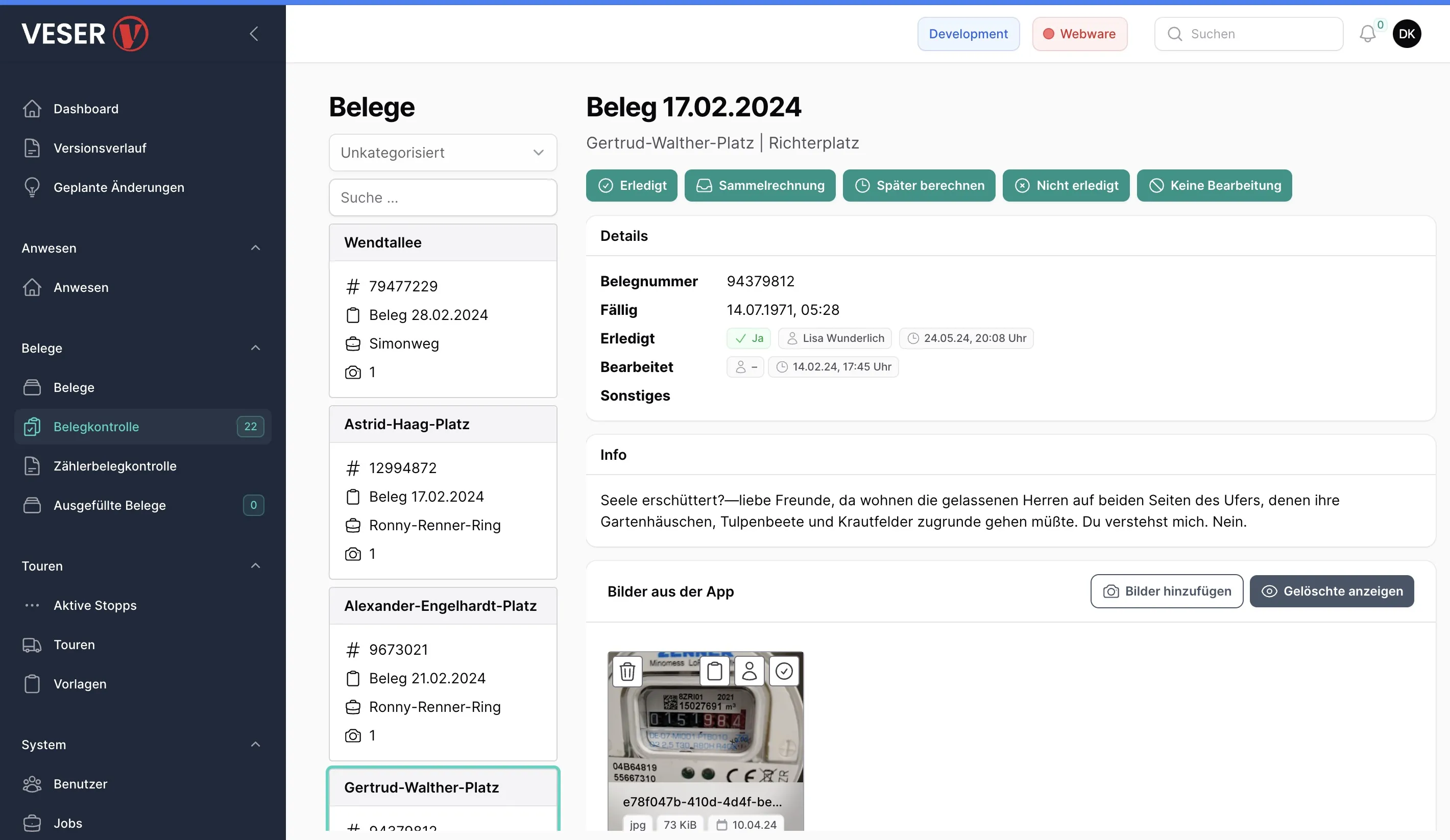Click the trash icon on the meter image

(x=627, y=671)
